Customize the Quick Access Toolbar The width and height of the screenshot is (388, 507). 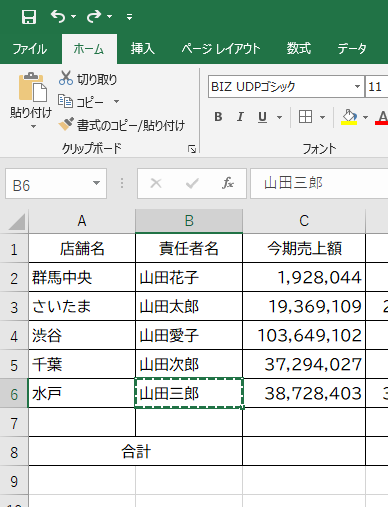click(129, 16)
